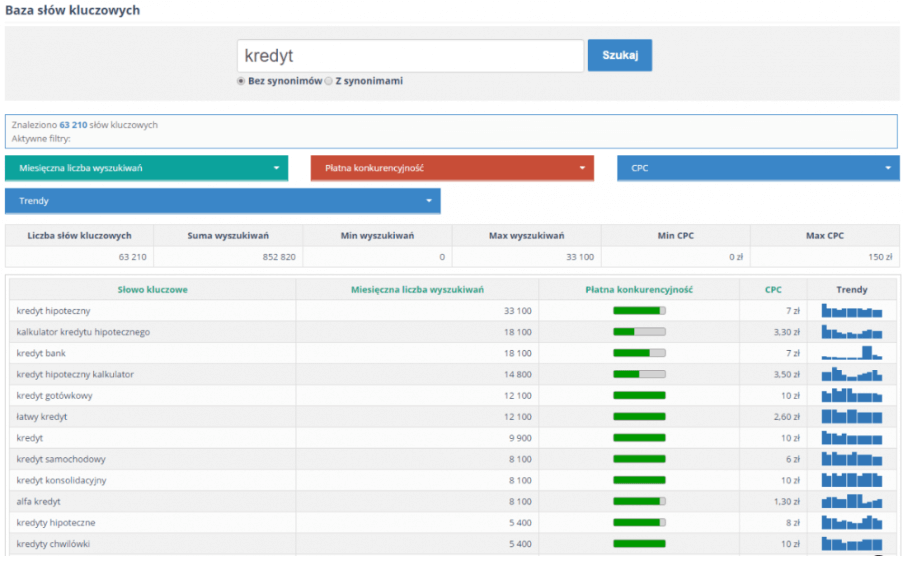
Task: Click the keyword search input field
Action: pyautogui.click(x=410, y=56)
